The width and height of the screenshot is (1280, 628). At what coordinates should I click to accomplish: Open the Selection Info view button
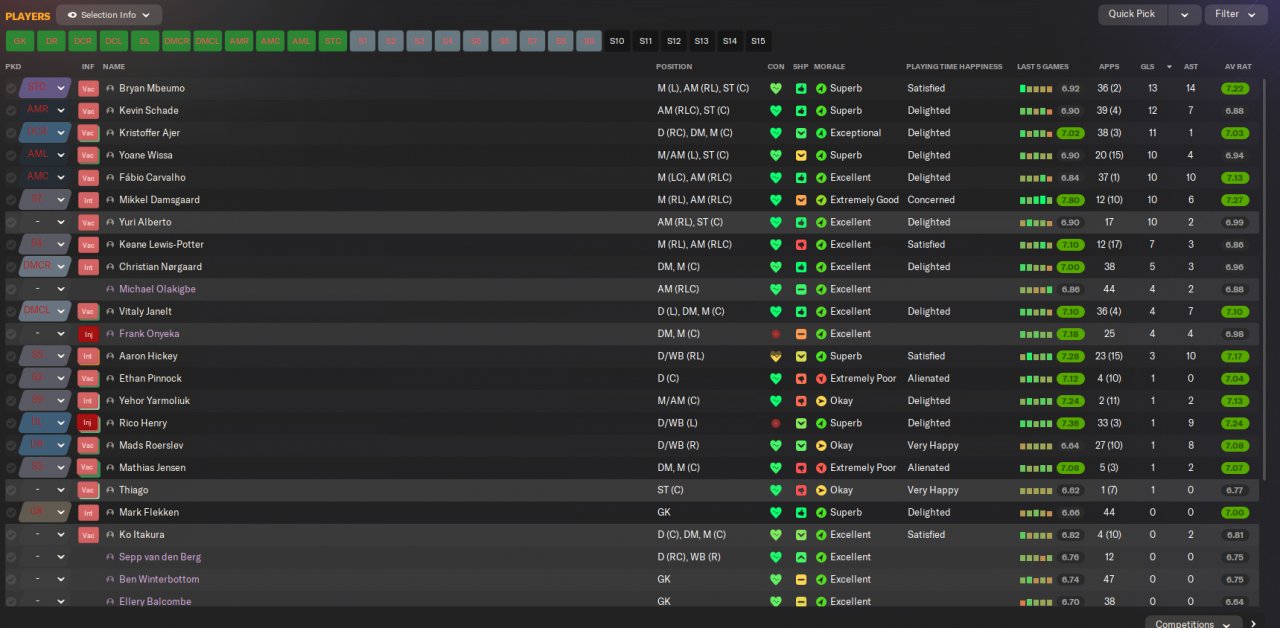tap(109, 15)
